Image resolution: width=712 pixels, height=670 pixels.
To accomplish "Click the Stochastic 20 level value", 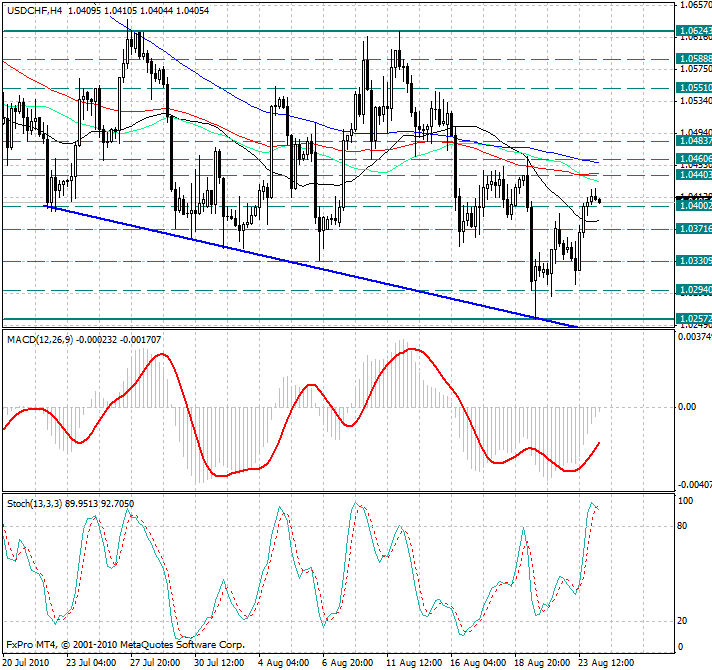I will pyautogui.click(x=682, y=621).
